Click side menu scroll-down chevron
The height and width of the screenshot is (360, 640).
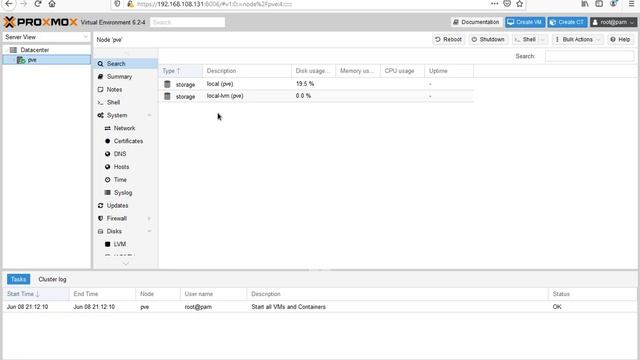[126, 264]
